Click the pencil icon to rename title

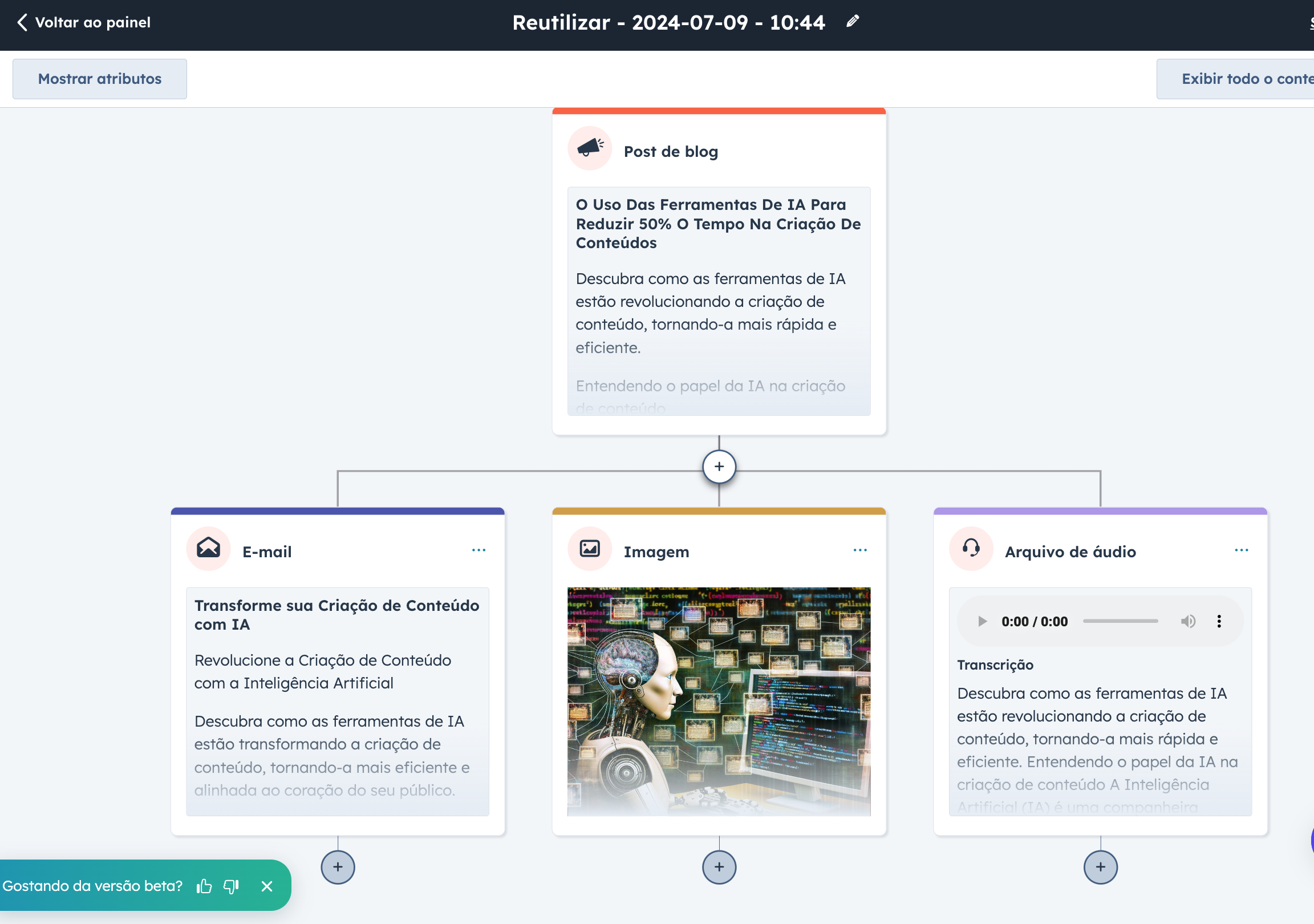tap(853, 22)
